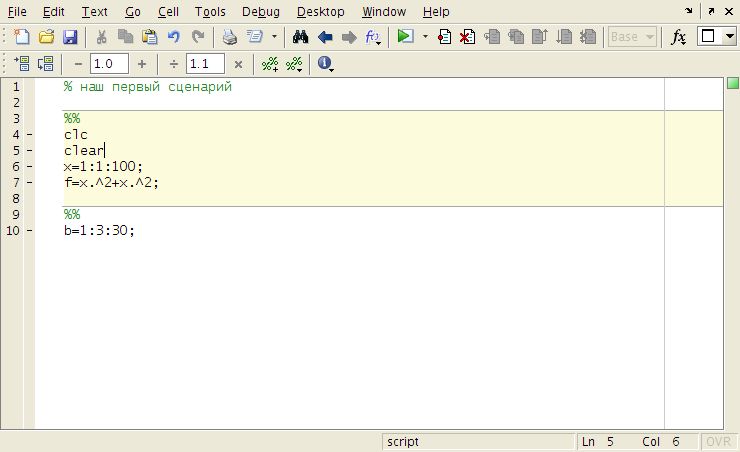Click the Exit debug mode icon
This screenshot has height=452, width=740.
tap(588, 36)
